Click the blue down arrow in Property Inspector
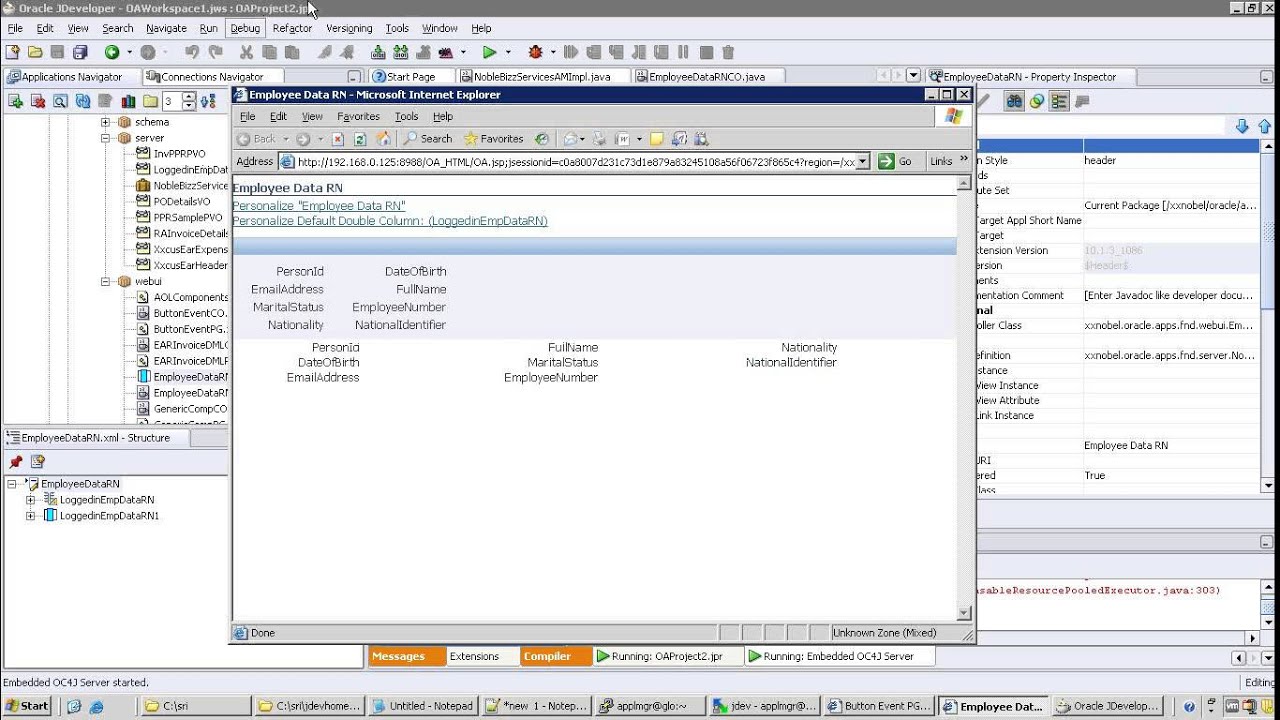Viewport: 1280px width, 720px height. [x=1242, y=126]
